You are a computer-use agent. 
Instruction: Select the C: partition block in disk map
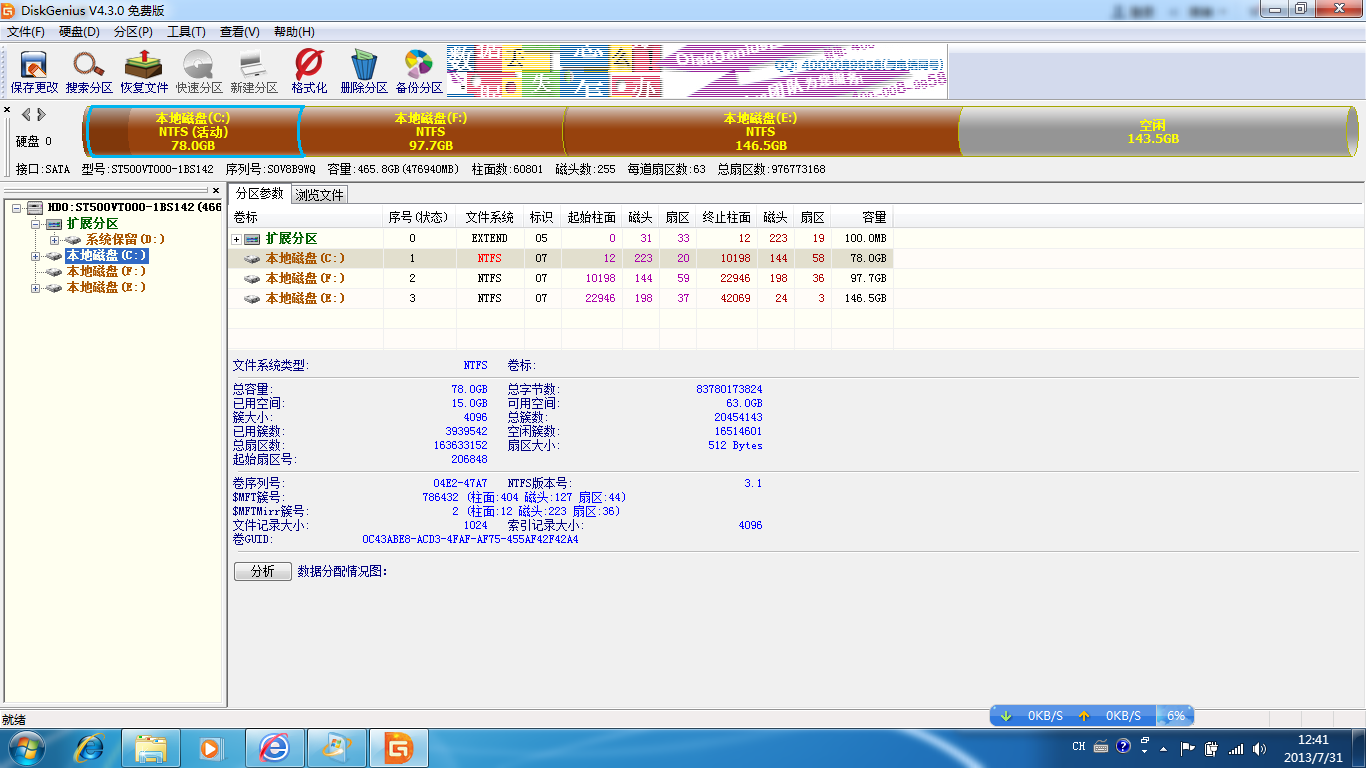click(193, 131)
